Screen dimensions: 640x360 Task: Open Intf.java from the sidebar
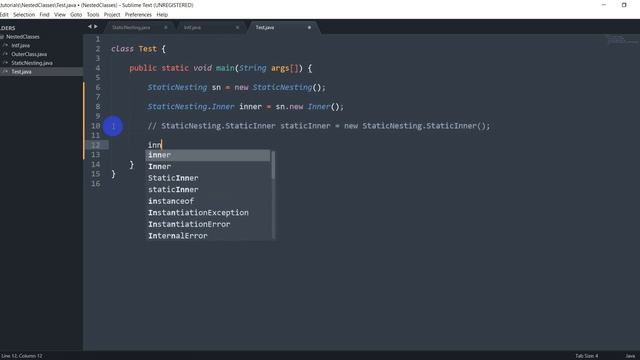point(20,45)
